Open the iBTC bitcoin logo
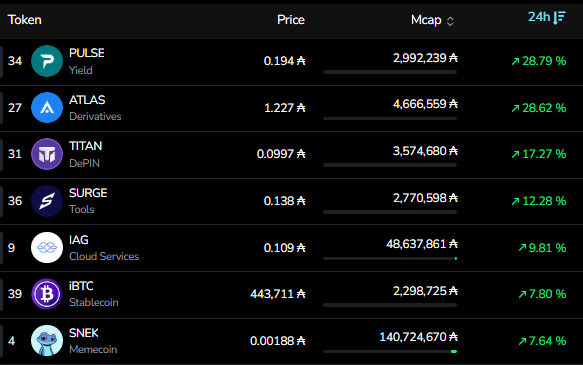583x365 pixels. 47,294
